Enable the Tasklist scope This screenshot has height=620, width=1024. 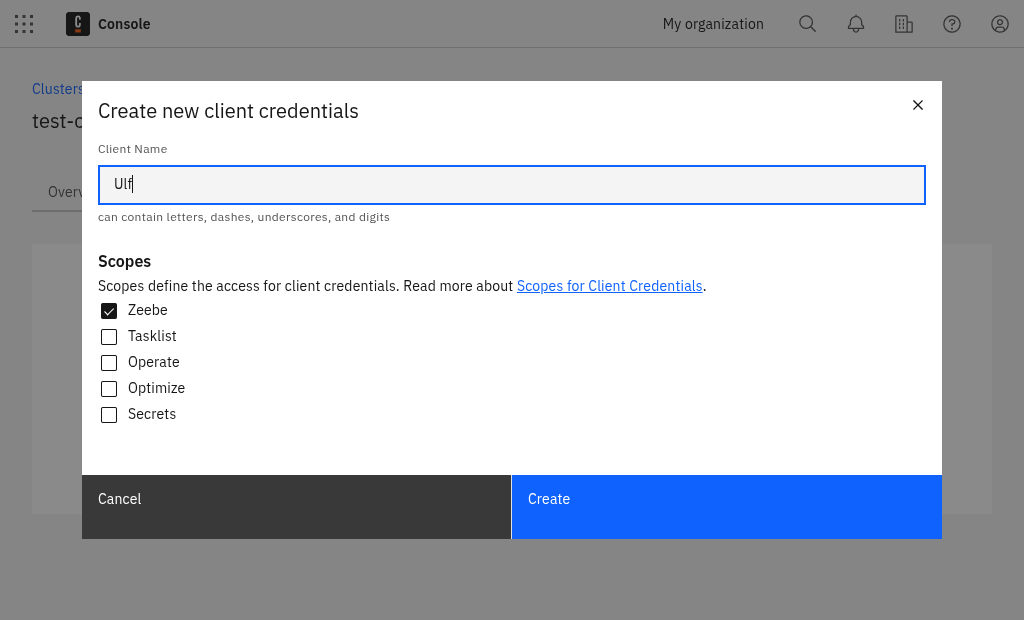[x=109, y=336]
